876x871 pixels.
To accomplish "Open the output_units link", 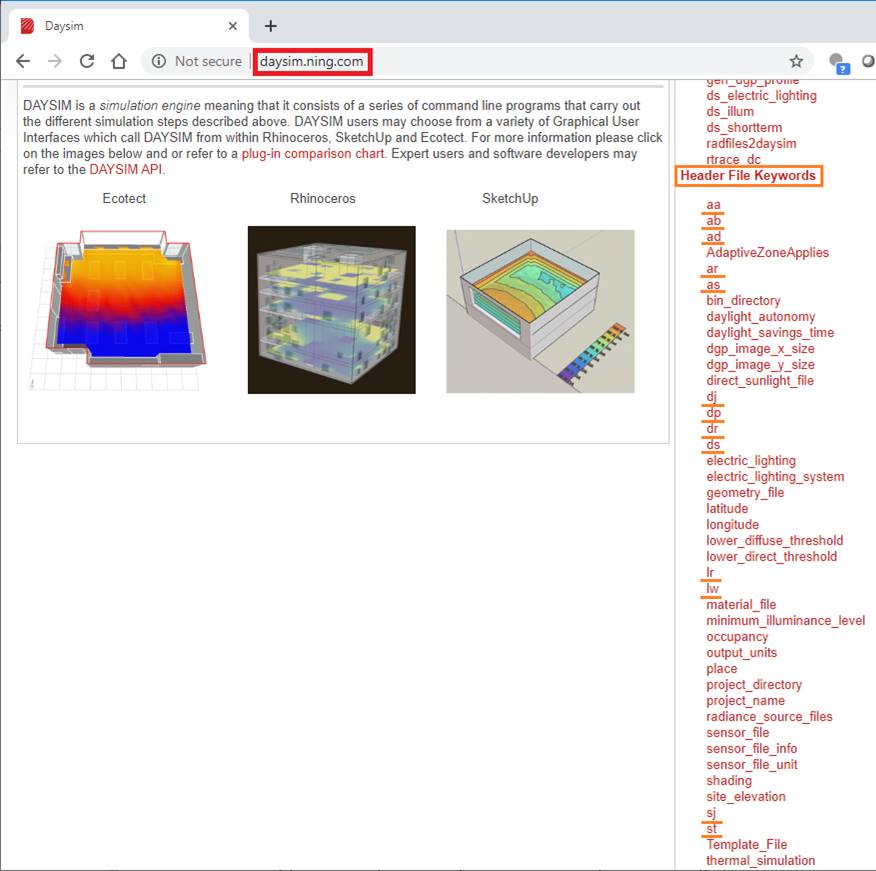I will point(741,653).
